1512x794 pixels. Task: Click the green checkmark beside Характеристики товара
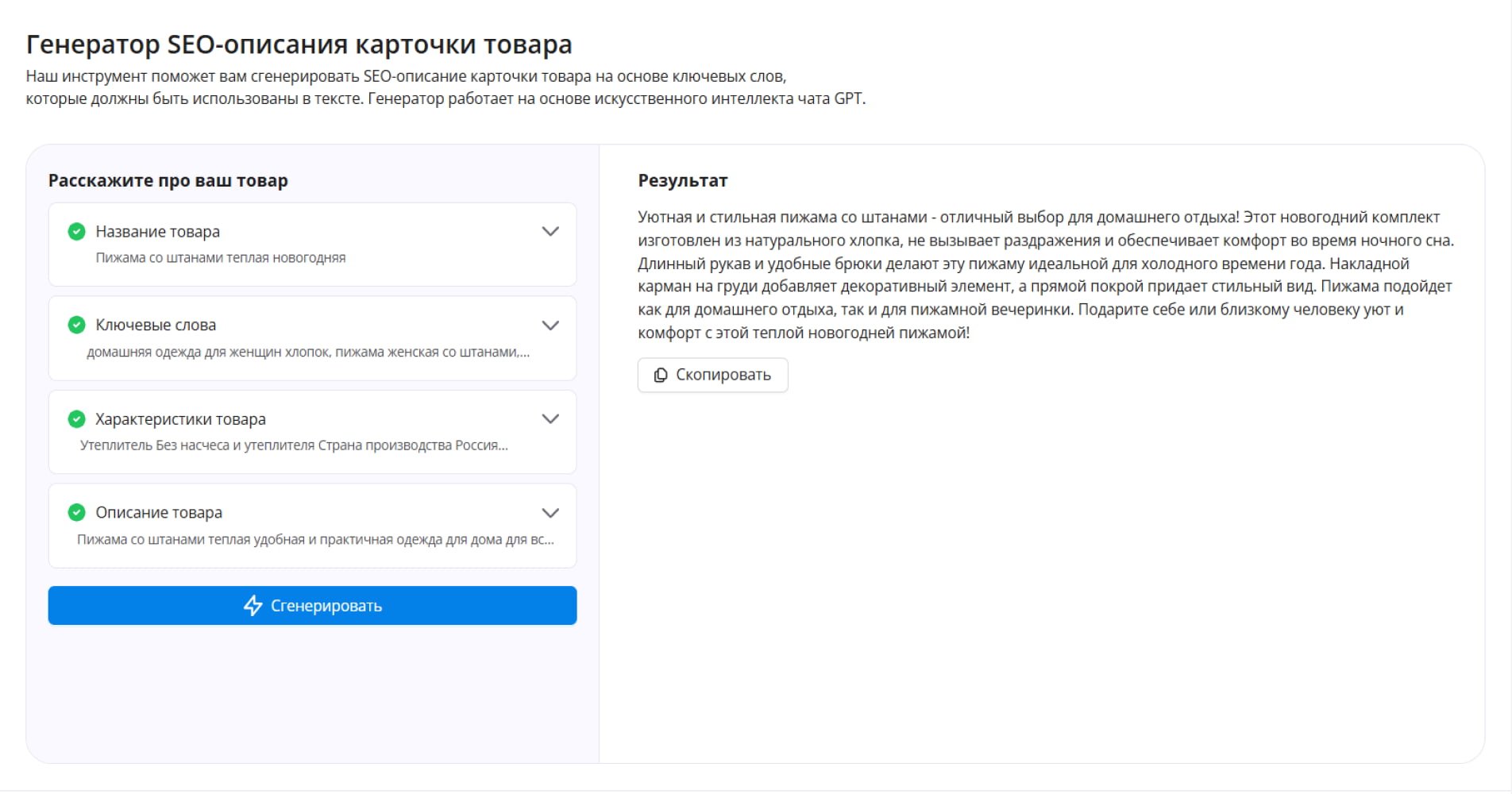tap(77, 419)
